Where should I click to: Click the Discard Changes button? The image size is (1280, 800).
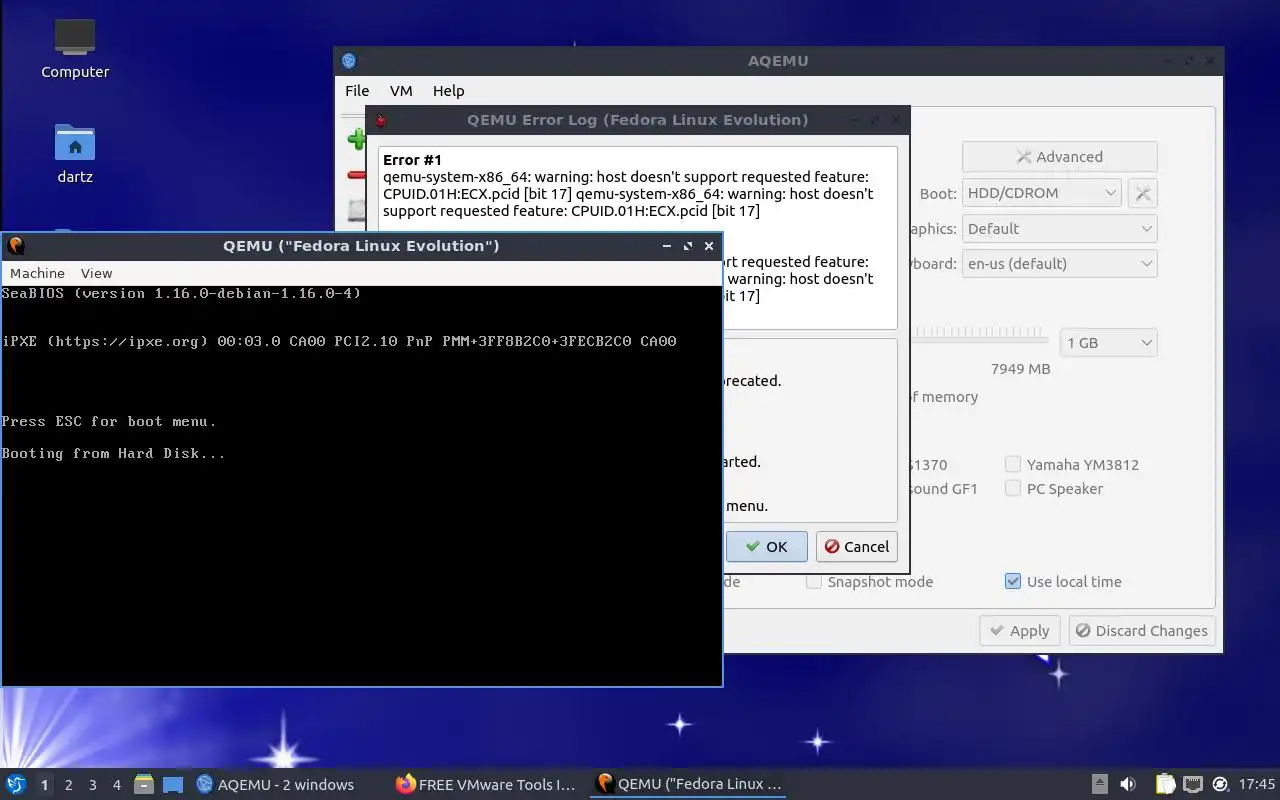click(x=1142, y=630)
